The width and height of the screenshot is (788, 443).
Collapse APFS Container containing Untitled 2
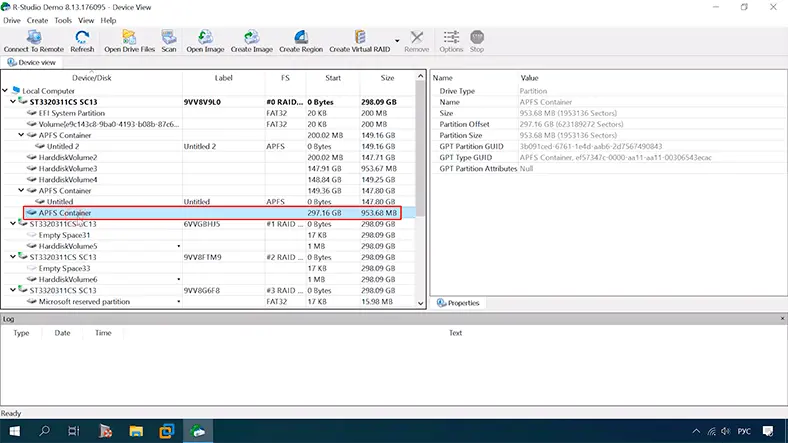click(x=21, y=135)
